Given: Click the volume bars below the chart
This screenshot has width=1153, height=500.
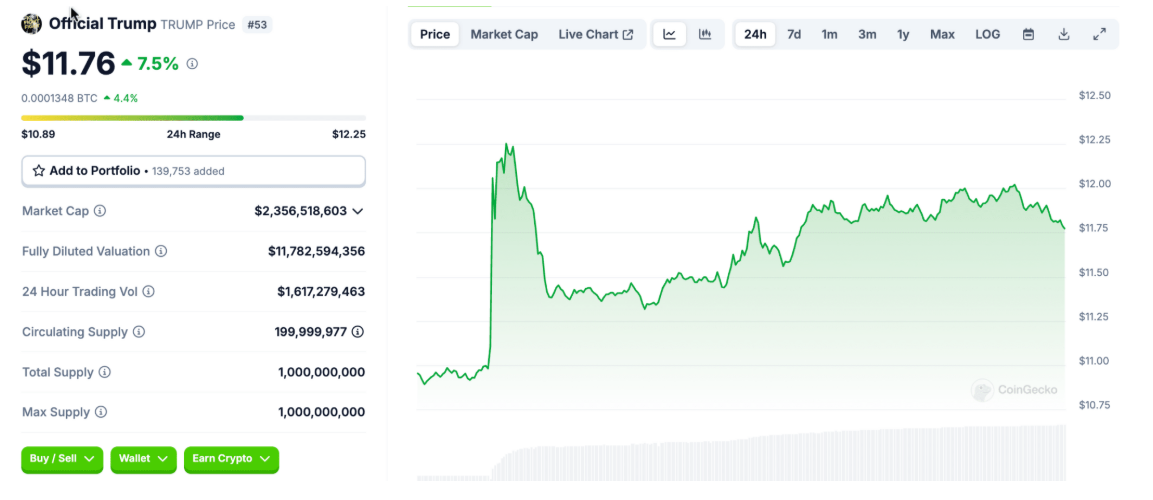Looking at the screenshot, I should (x=740, y=453).
